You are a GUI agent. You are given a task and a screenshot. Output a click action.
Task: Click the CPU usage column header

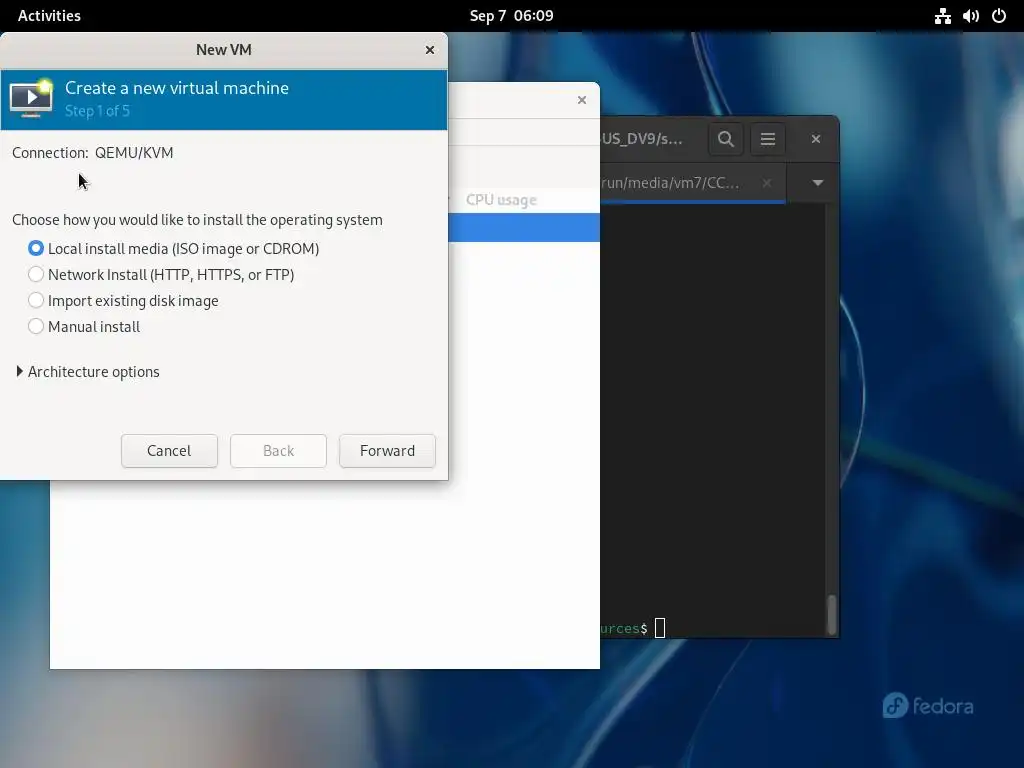pyautogui.click(x=501, y=200)
